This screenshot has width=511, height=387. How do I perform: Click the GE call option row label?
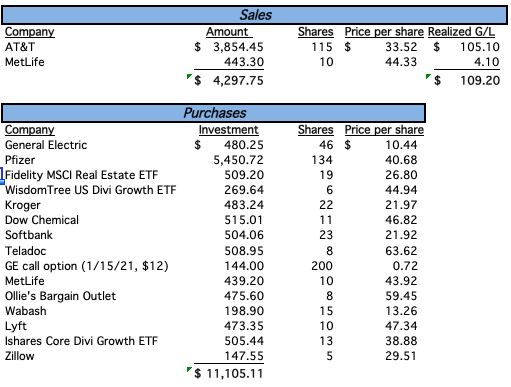(x=87, y=266)
